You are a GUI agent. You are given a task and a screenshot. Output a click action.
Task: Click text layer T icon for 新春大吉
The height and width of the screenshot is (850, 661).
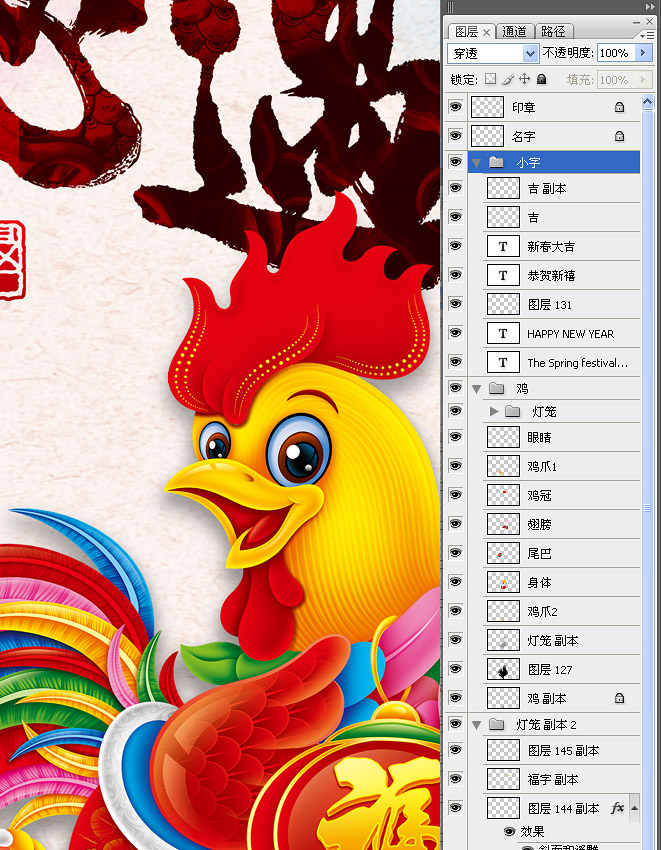(x=503, y=247)
